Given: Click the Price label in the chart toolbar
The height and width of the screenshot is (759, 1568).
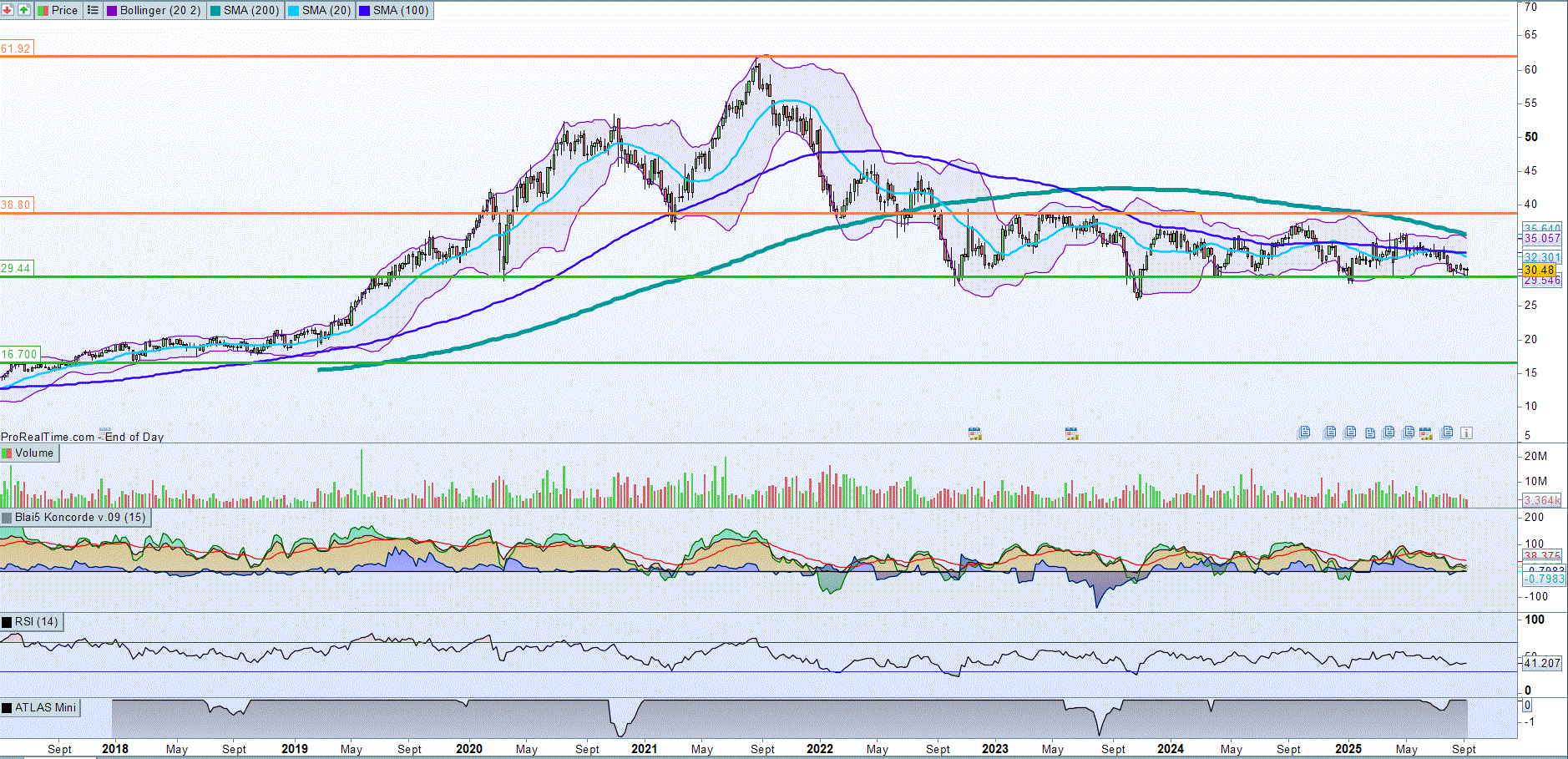Looking at the screenshot, I should 64,10.
